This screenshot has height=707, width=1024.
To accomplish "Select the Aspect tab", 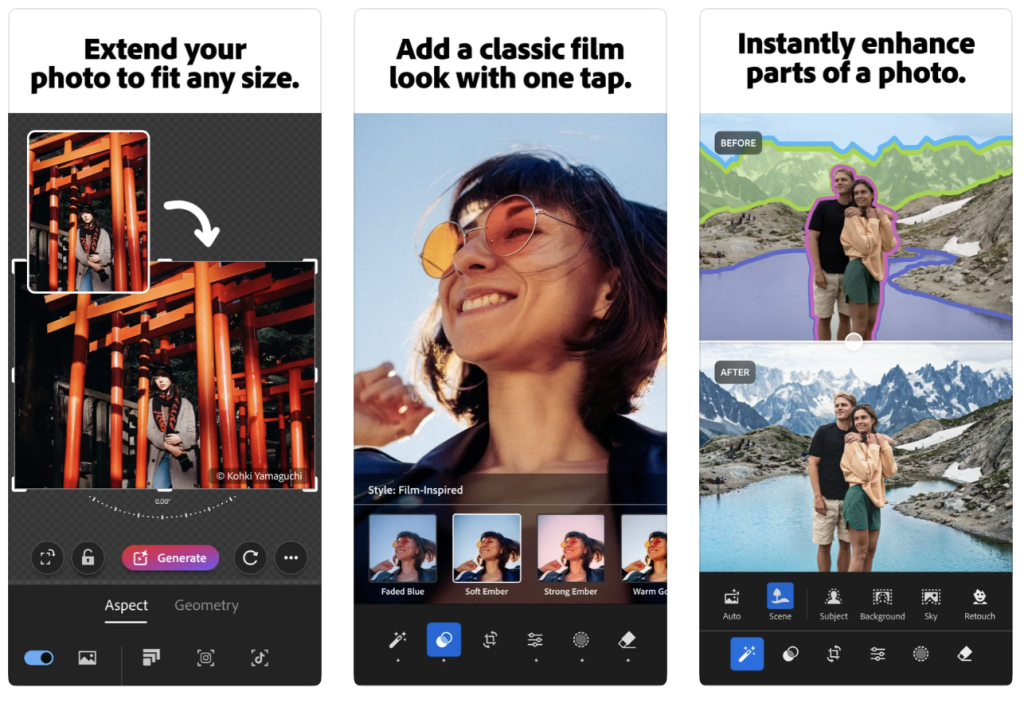I will click(x=126, y=605).
